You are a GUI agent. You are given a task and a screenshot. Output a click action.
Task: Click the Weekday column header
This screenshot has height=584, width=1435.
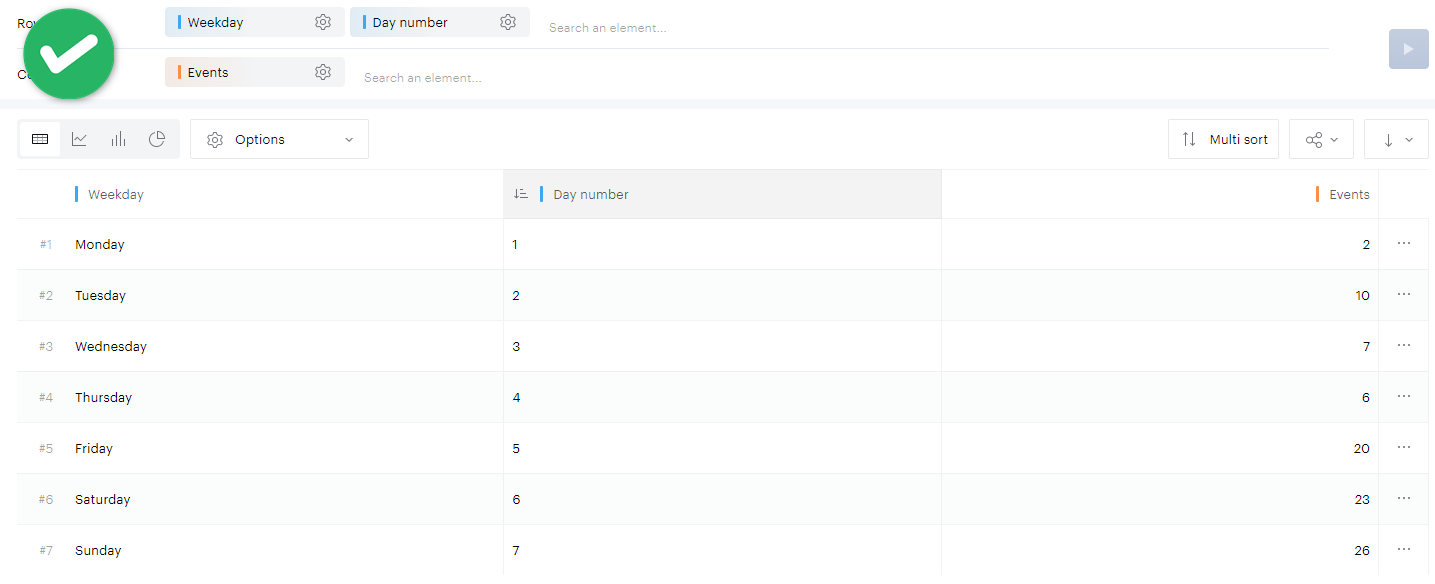click(x=116, y=194)
